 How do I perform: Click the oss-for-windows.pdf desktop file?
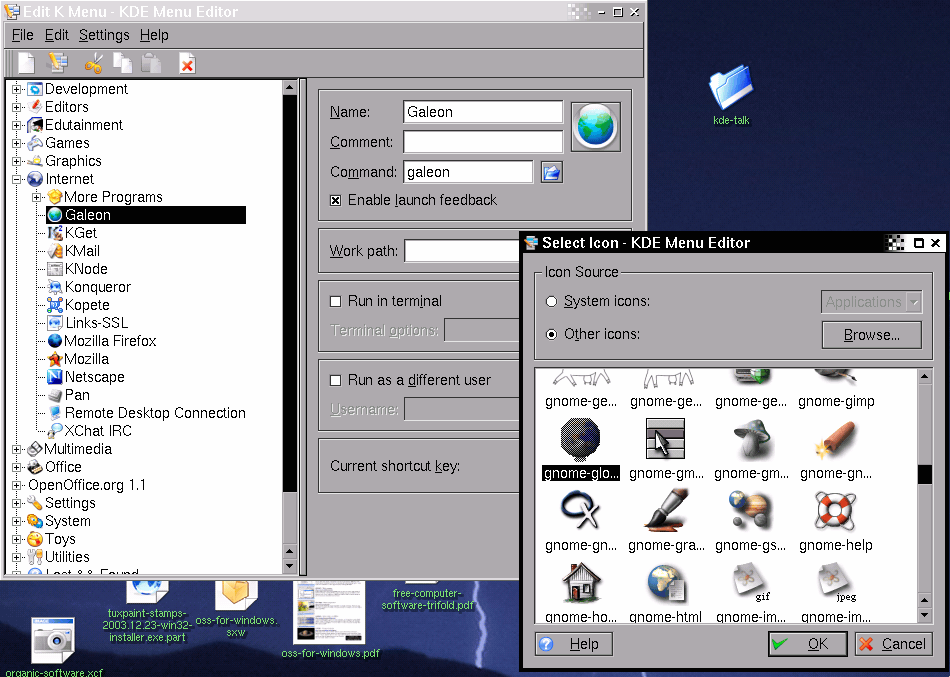(330, 619)
